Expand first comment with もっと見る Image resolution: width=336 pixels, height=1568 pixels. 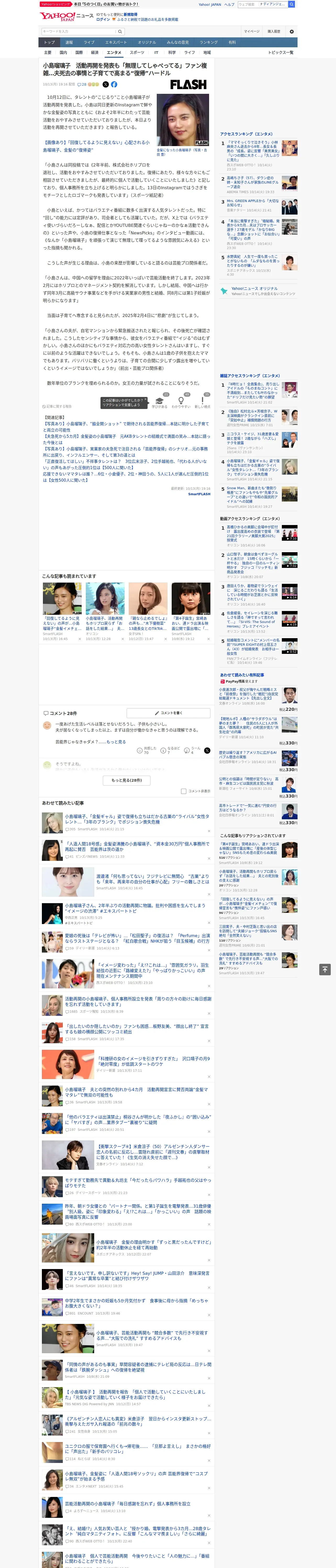tap(116, 742)
